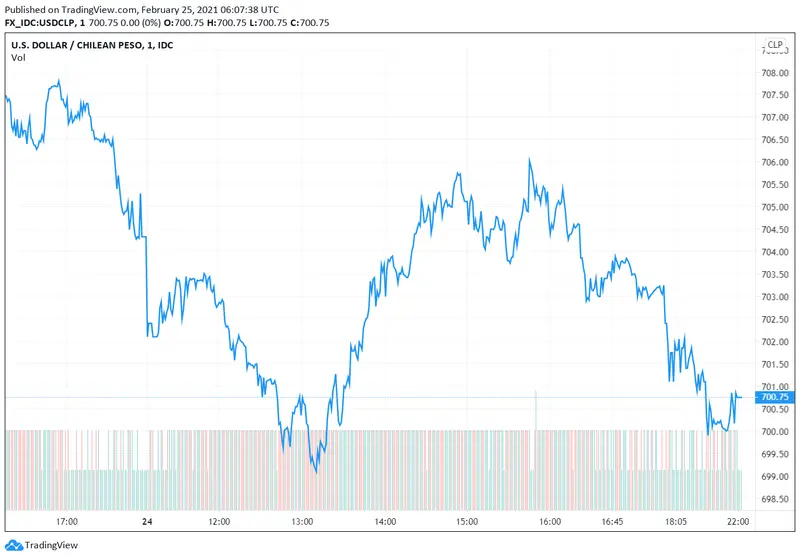The width and height of the screenshot is (800, 559).
Task: Select the 17:00 time axis label
Action: click(67, 522)
